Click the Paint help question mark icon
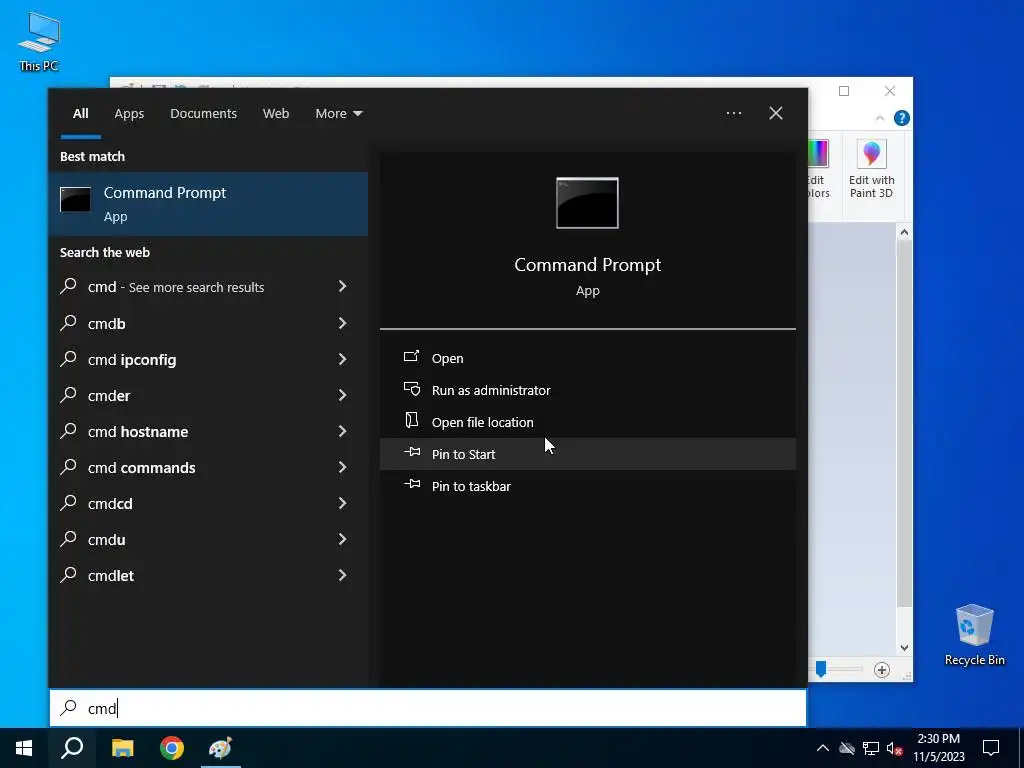 coord(901,118)
